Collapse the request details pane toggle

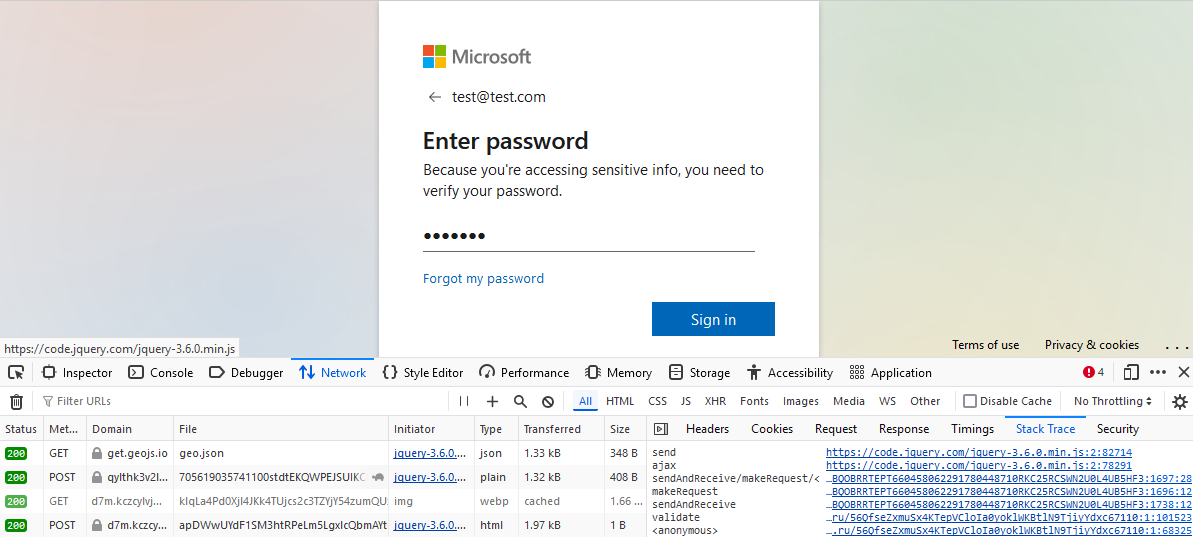[x=660, y=429]
